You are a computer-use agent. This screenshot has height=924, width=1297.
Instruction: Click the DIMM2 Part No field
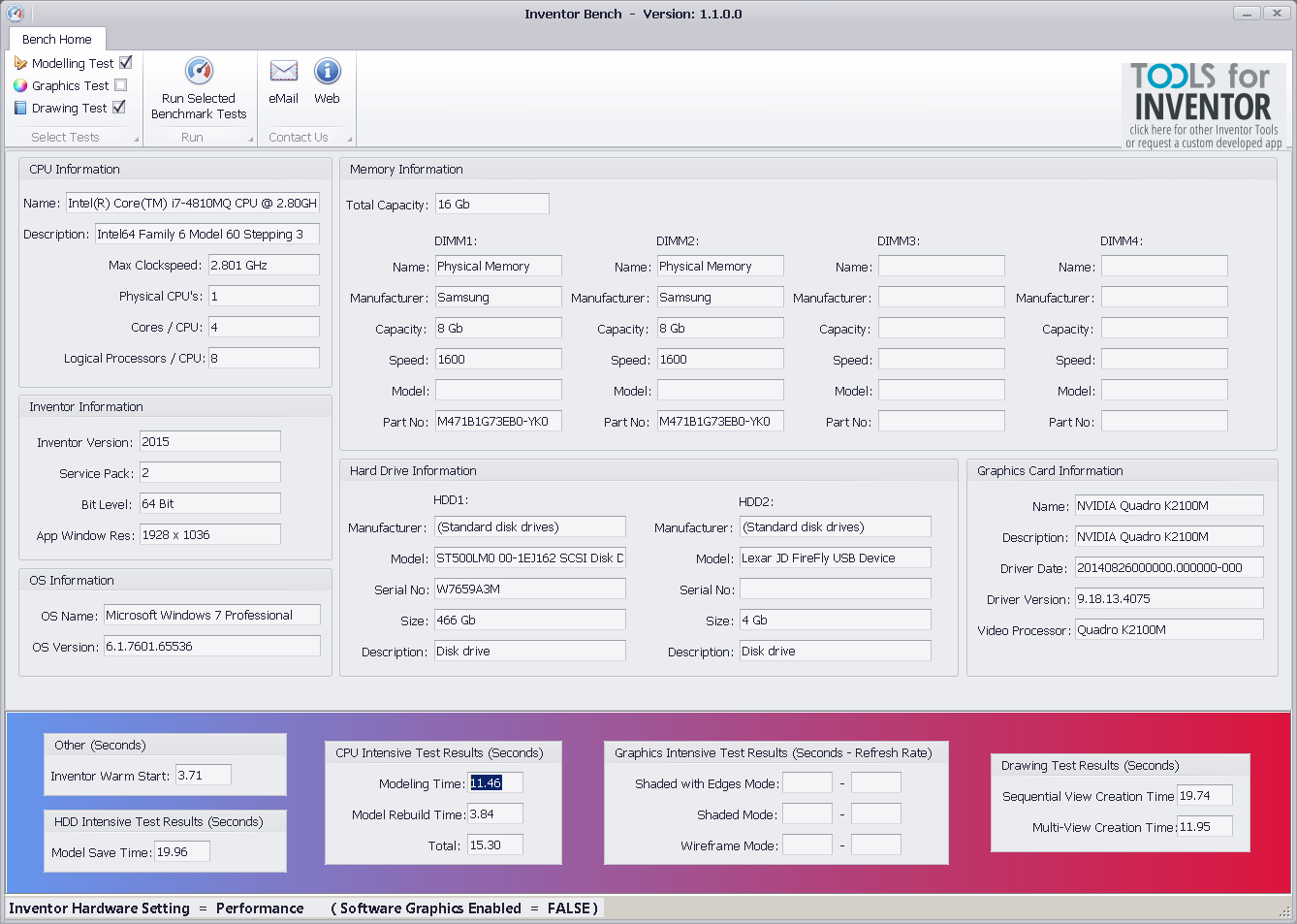(720, 422)
